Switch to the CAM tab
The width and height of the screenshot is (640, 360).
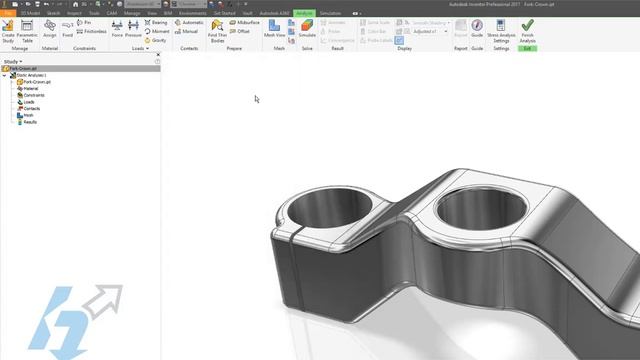point(111,13)
